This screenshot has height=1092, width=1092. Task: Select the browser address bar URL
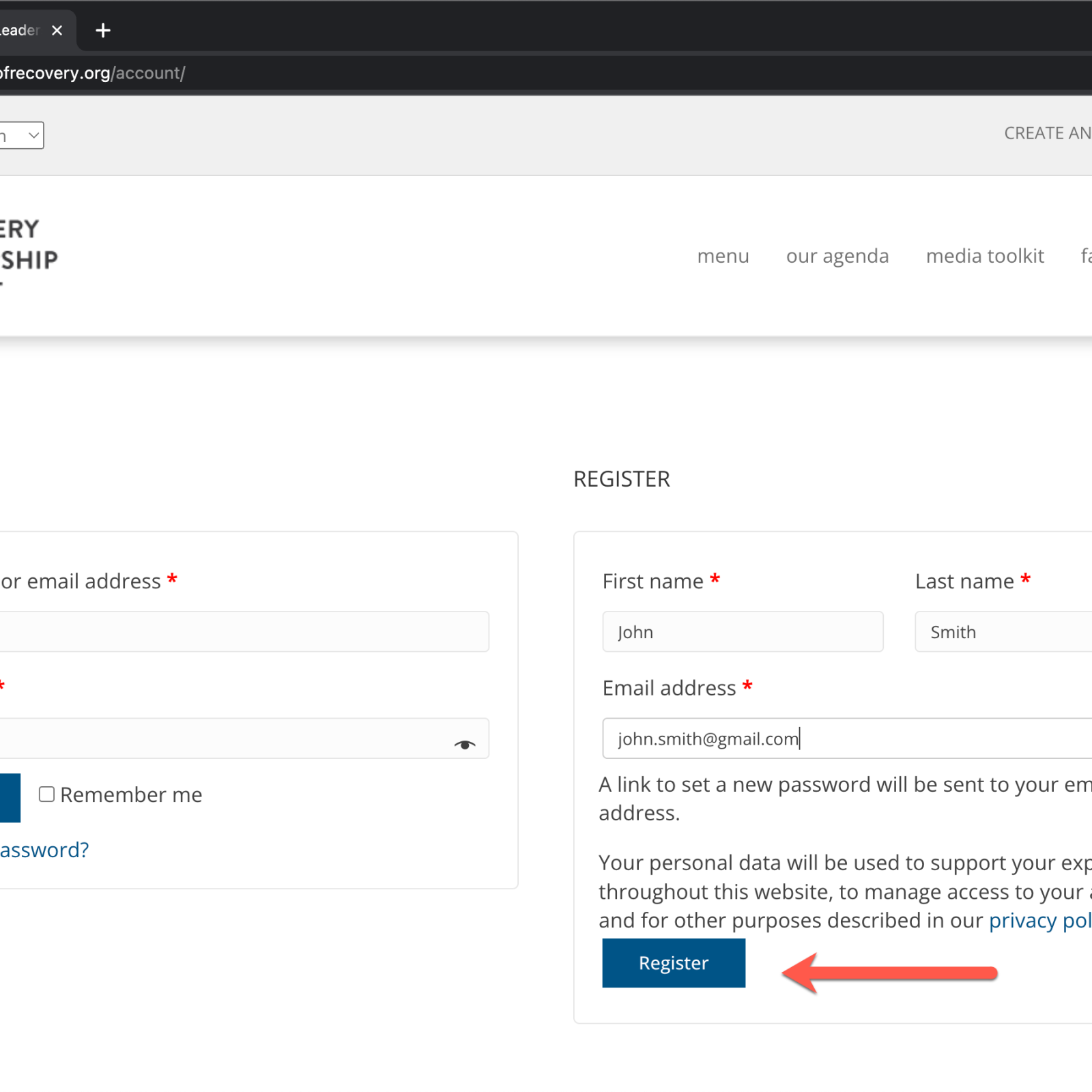click(92, 73)
